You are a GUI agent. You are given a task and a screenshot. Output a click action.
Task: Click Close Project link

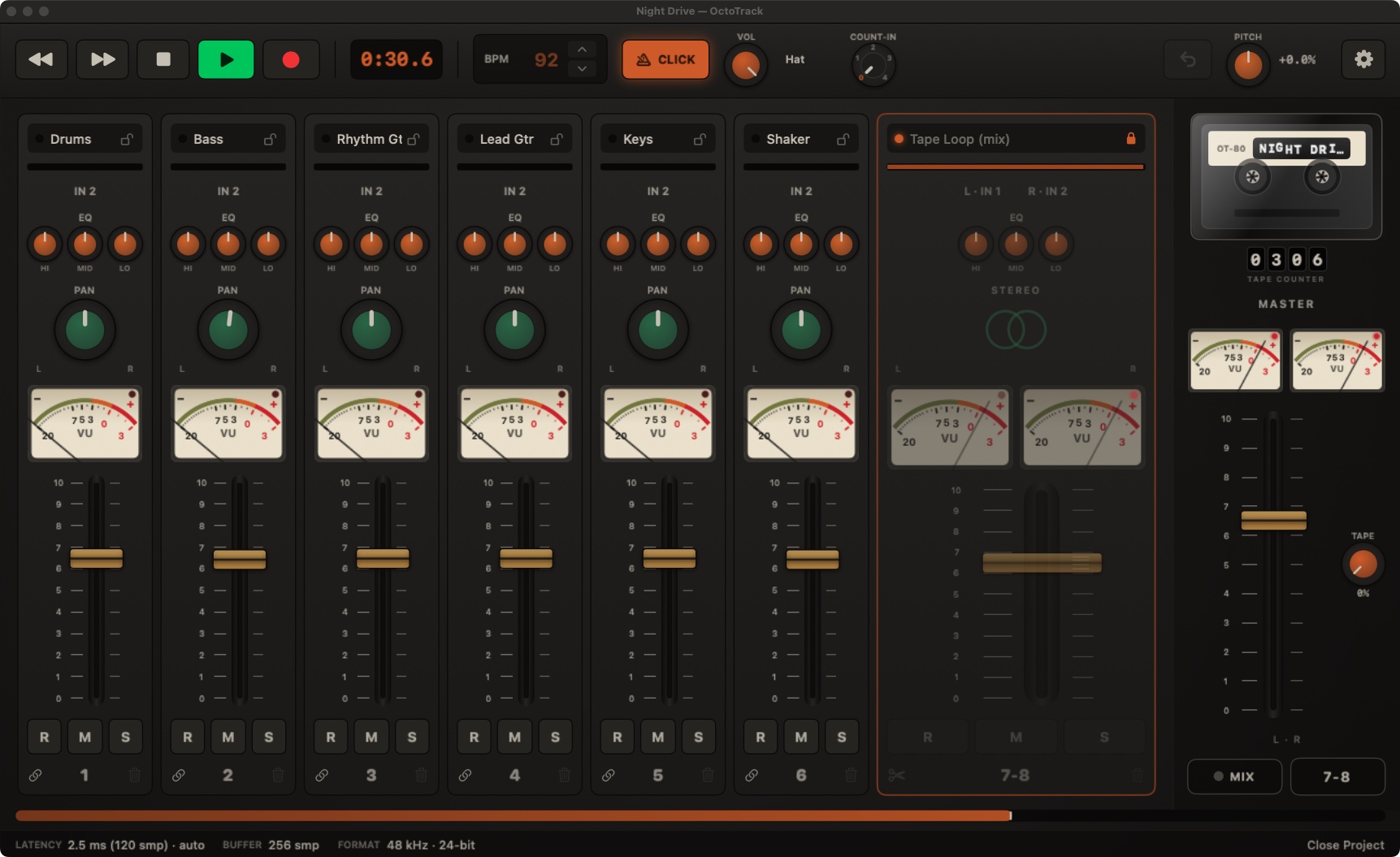(x=1345, y=845)
